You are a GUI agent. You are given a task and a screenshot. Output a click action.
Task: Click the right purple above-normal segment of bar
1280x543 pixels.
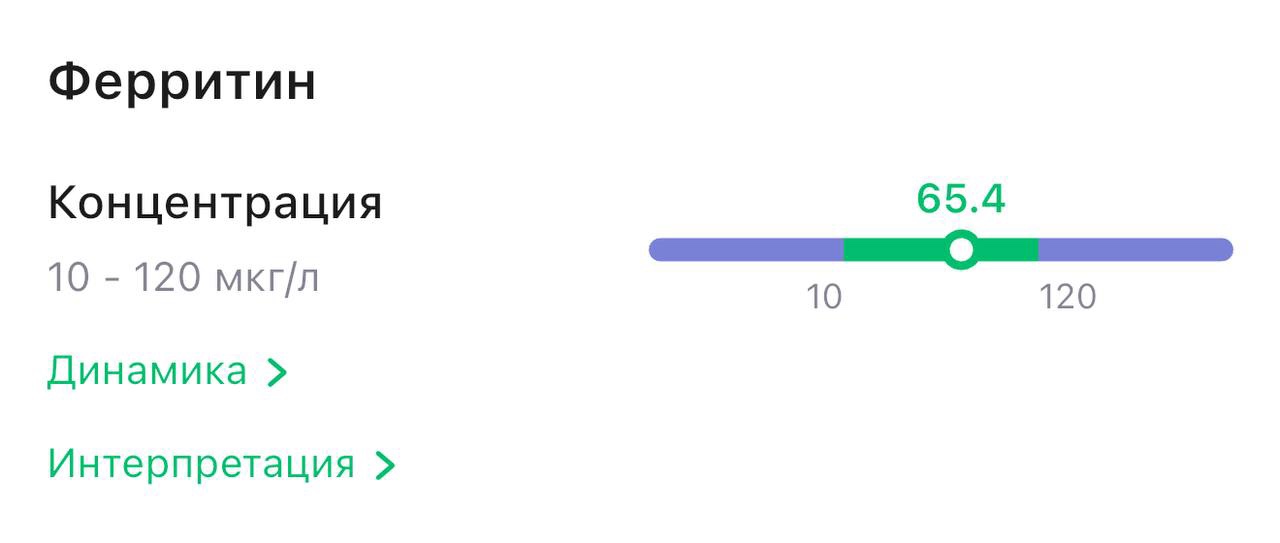[x=1135, y=250]
